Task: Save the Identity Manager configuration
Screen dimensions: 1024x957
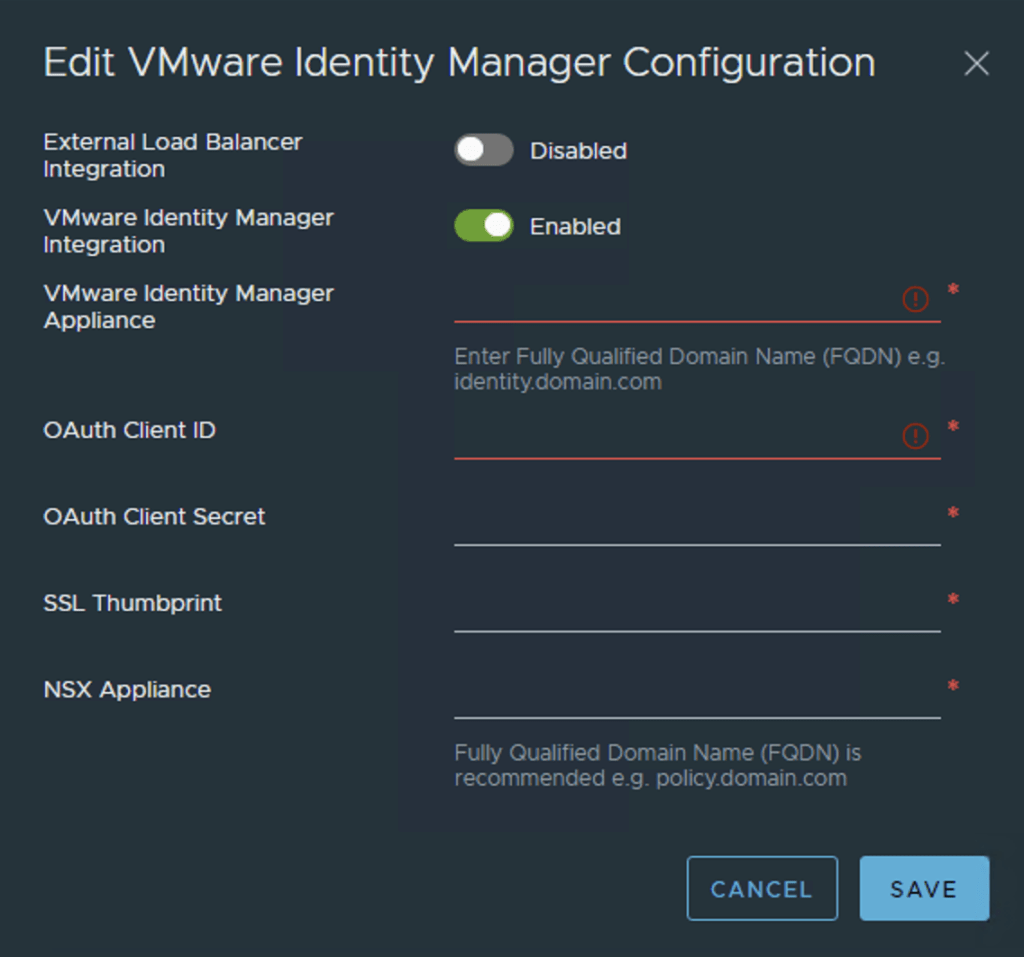Action: click(923, 888)
